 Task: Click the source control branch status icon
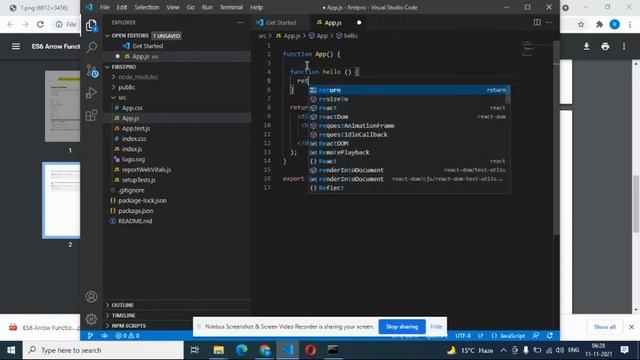90,336
